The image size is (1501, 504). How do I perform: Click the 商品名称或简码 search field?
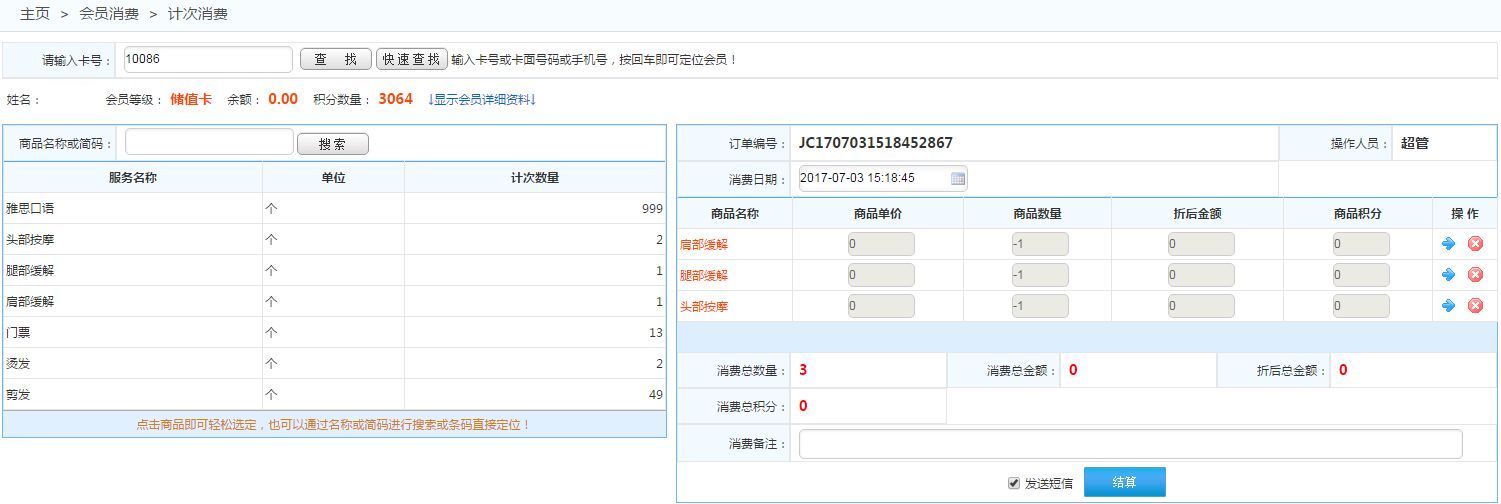(x=209, y=143)
